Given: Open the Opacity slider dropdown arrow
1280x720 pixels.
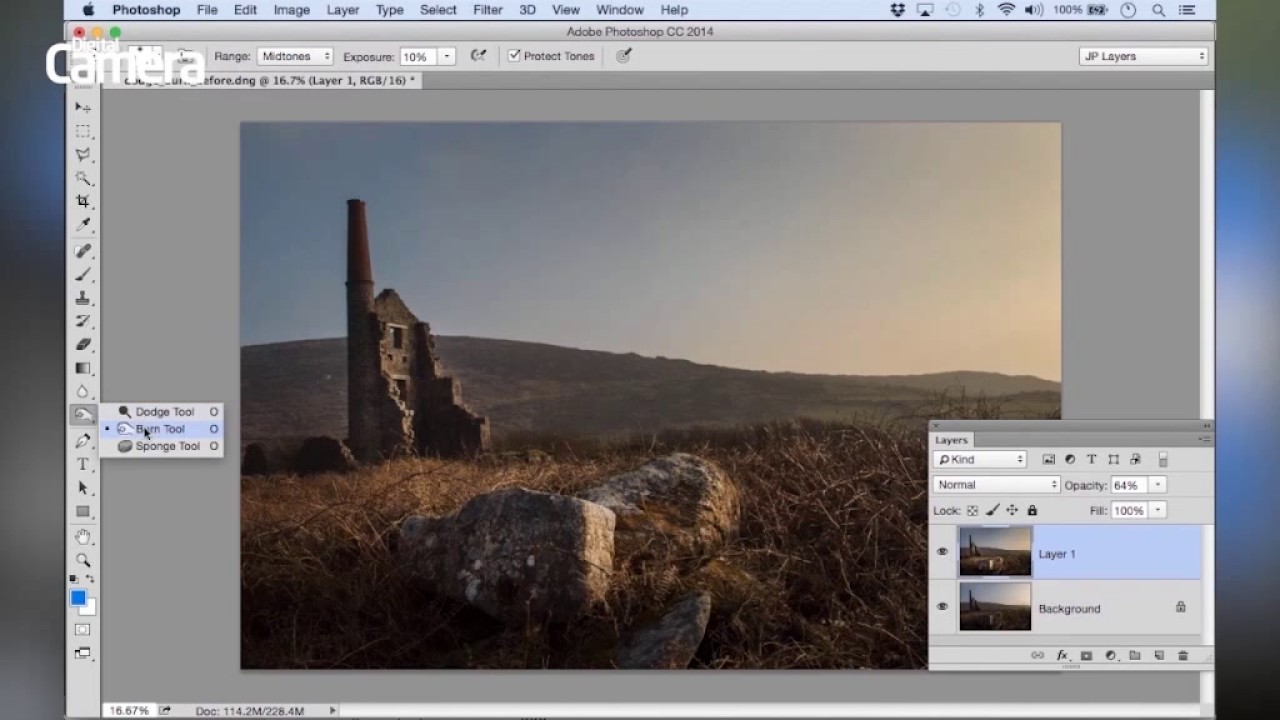Looking at the screenshot, I should tap(1157, 485).
